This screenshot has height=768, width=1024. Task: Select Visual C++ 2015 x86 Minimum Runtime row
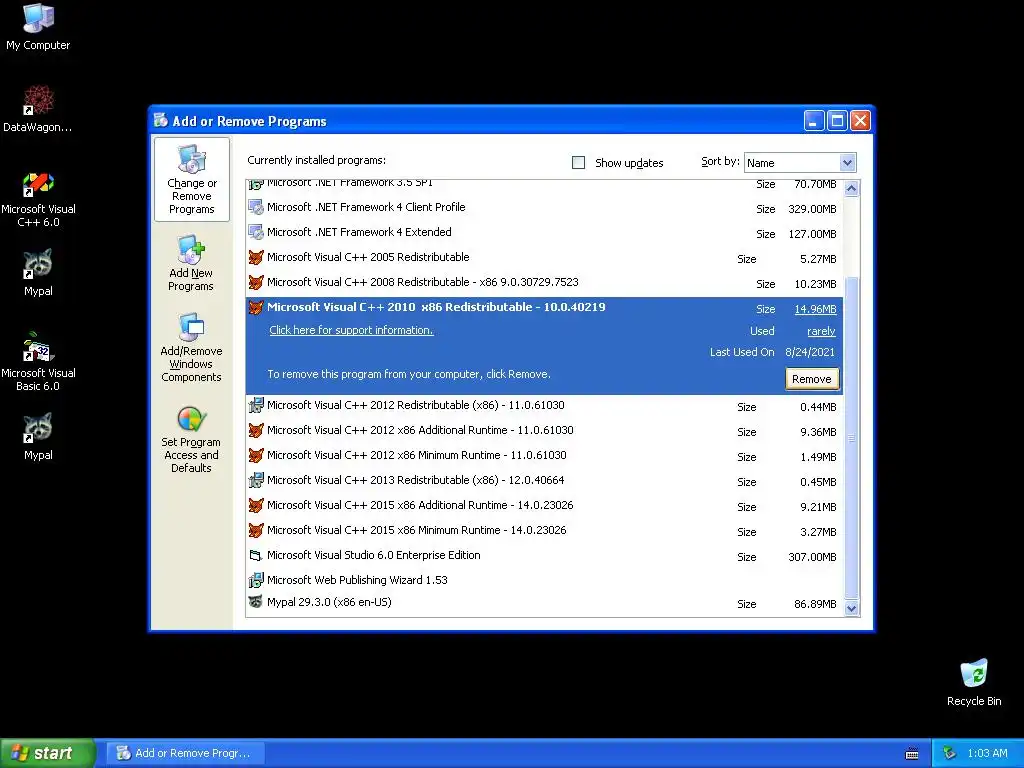click(x=544, y=530)
